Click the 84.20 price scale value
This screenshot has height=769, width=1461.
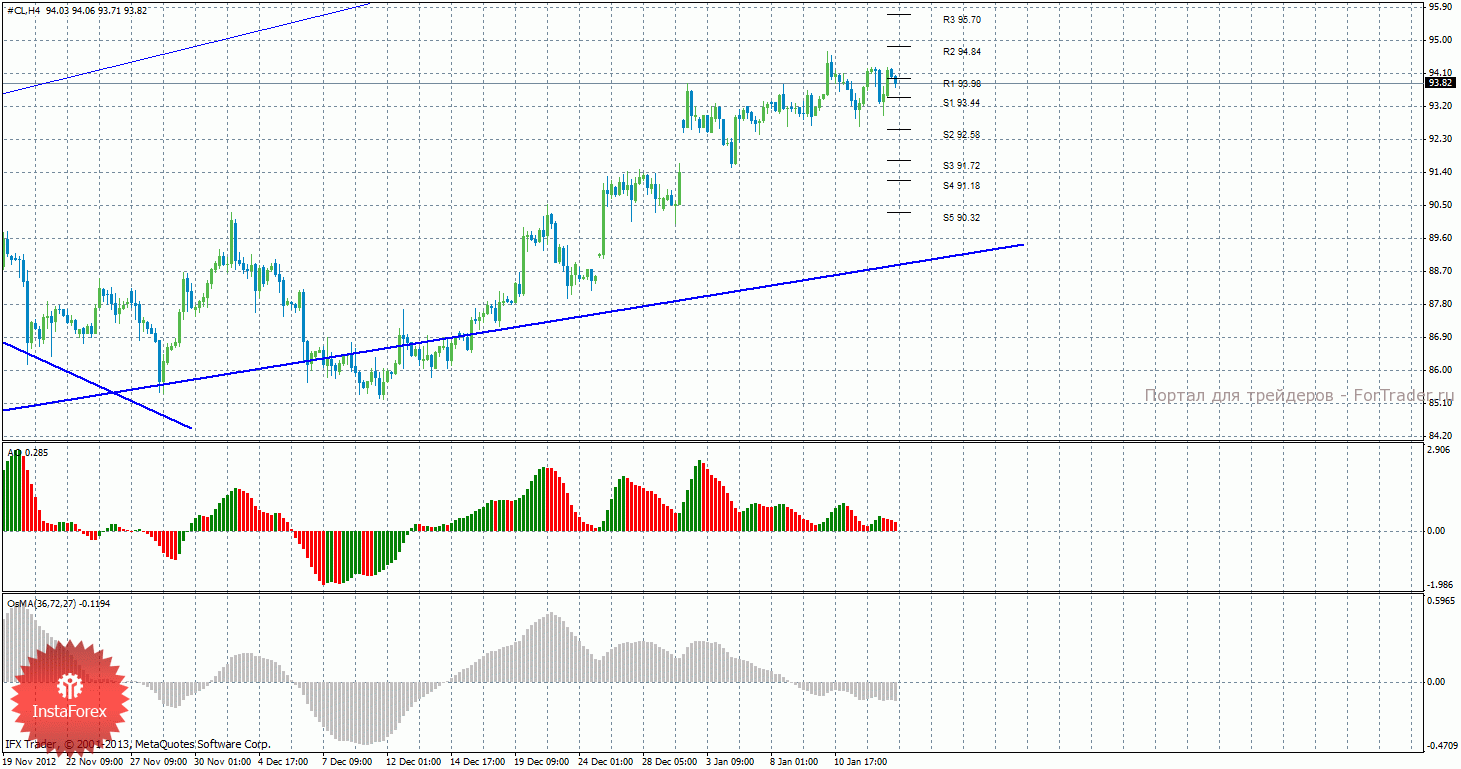coord(1440,436)
